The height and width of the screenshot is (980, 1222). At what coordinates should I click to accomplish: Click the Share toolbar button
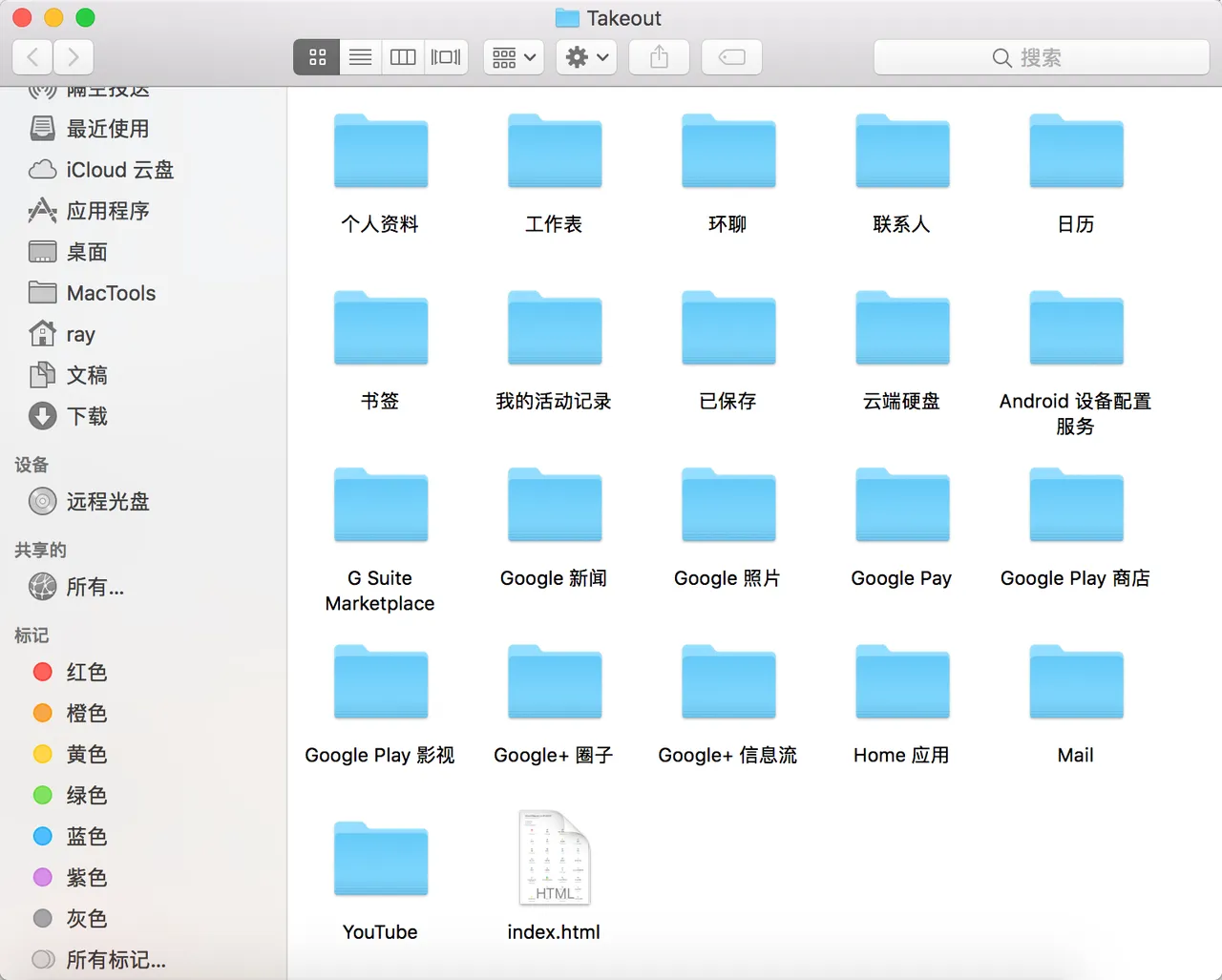(659, 57)
